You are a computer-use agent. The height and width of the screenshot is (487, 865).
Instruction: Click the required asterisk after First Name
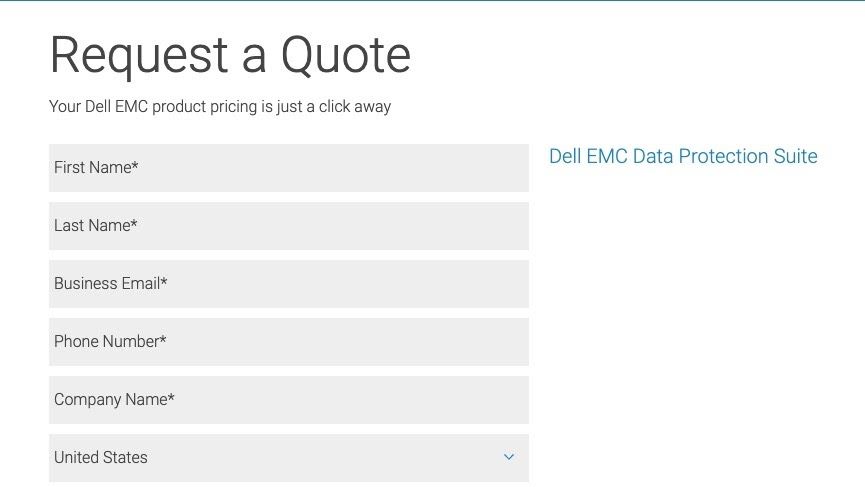[x=135, y=166]
